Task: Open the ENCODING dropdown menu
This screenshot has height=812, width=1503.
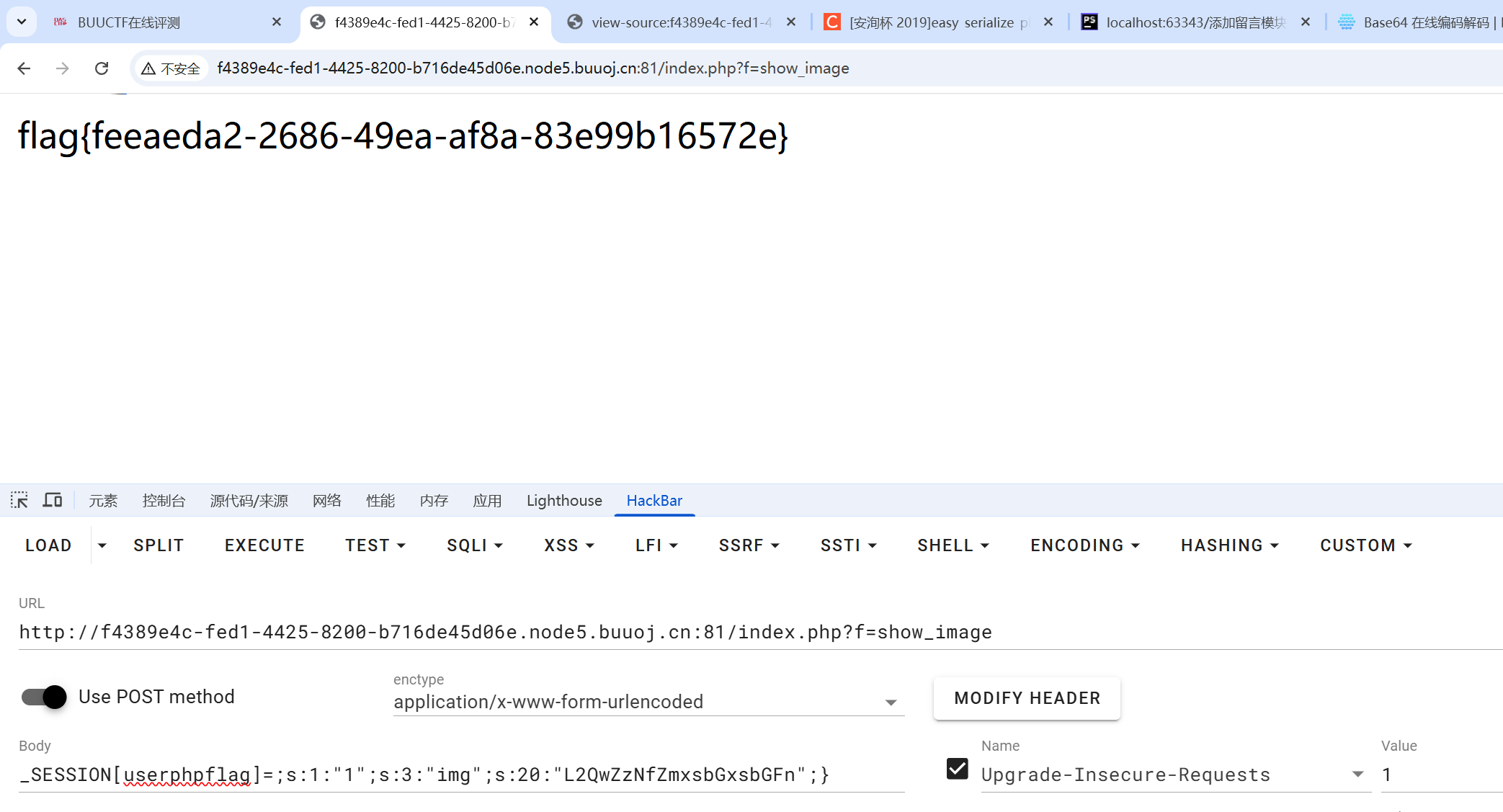Action: (1084, 545)
